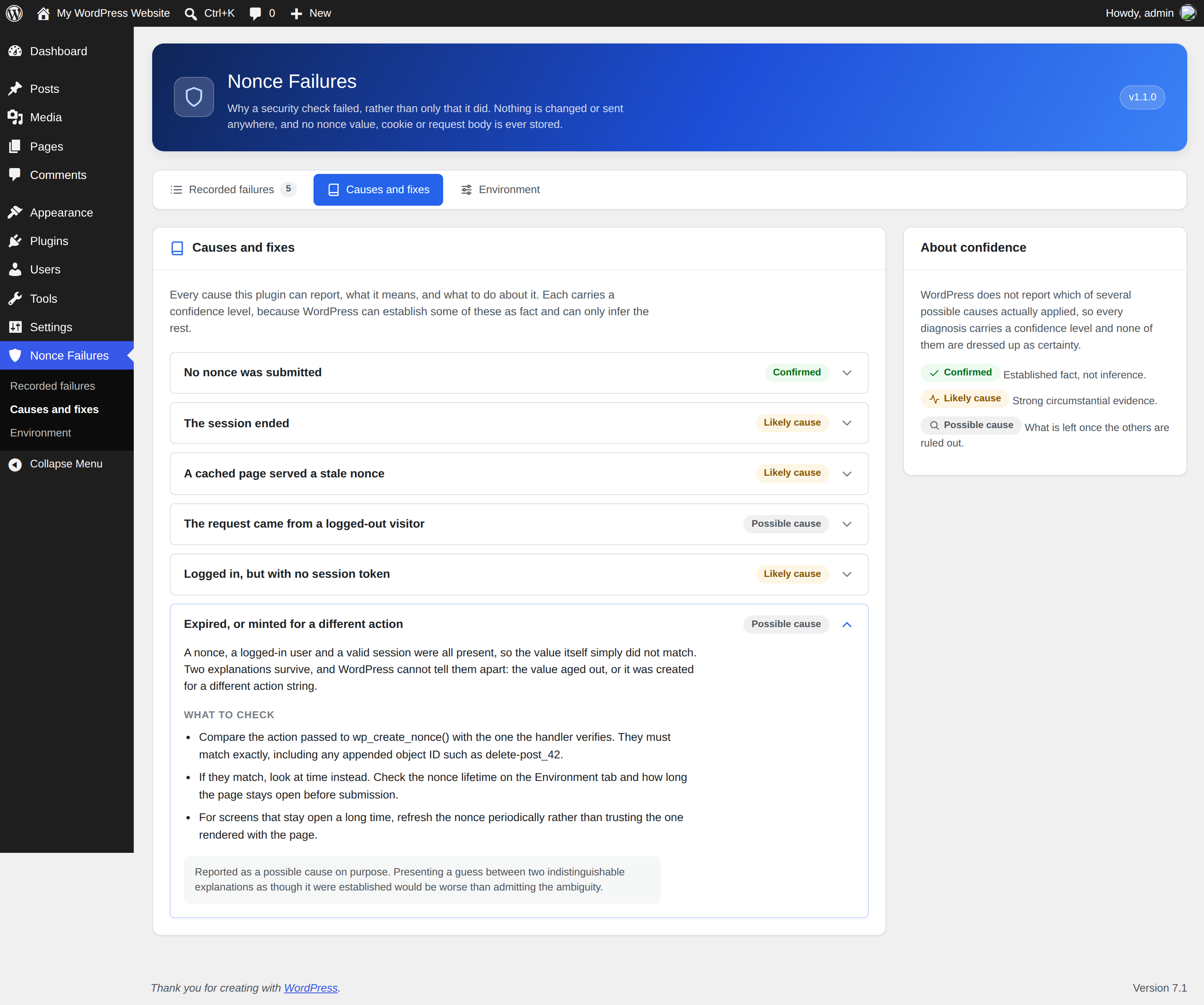The image size is (1204, 1005).
Task: Click the Comments speech bubble sidebar icon
Action: (15, 175)
